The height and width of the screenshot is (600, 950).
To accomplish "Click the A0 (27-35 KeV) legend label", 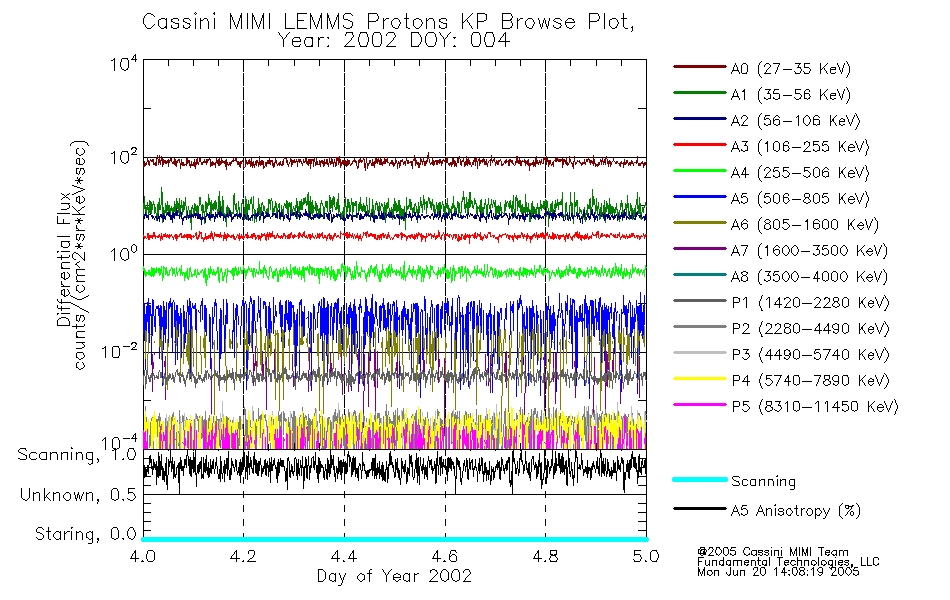I will [790, 69].
